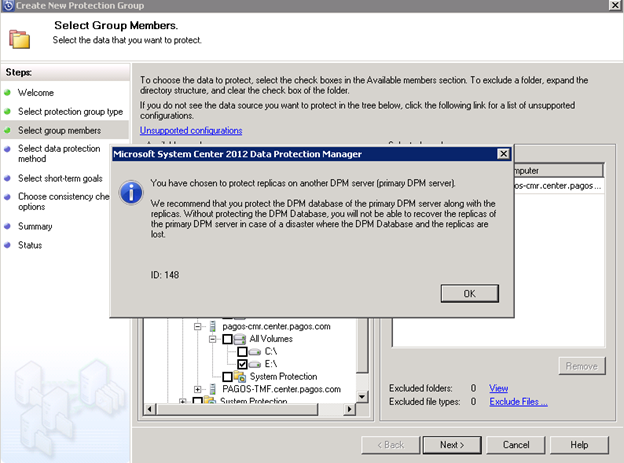The width and height of the screenshot is (624, 463).
Task: Go to Choose consistency check options step
Action: click(x=63, y=201)
